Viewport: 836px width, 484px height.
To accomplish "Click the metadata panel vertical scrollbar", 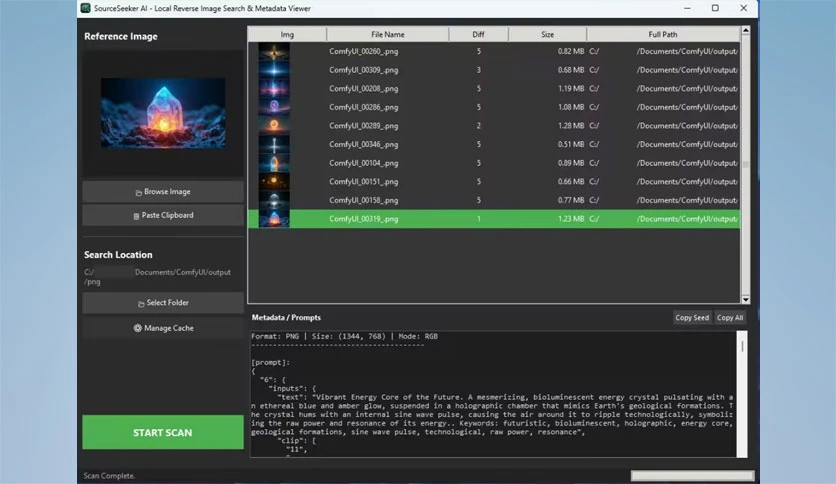I will pyautogui.click(x=742, y=393).
